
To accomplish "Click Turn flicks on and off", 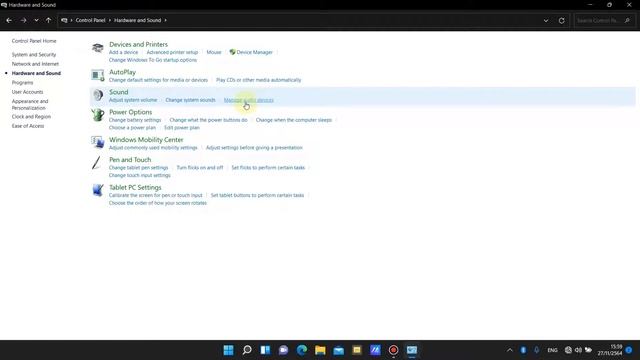I will coord(200,168).
